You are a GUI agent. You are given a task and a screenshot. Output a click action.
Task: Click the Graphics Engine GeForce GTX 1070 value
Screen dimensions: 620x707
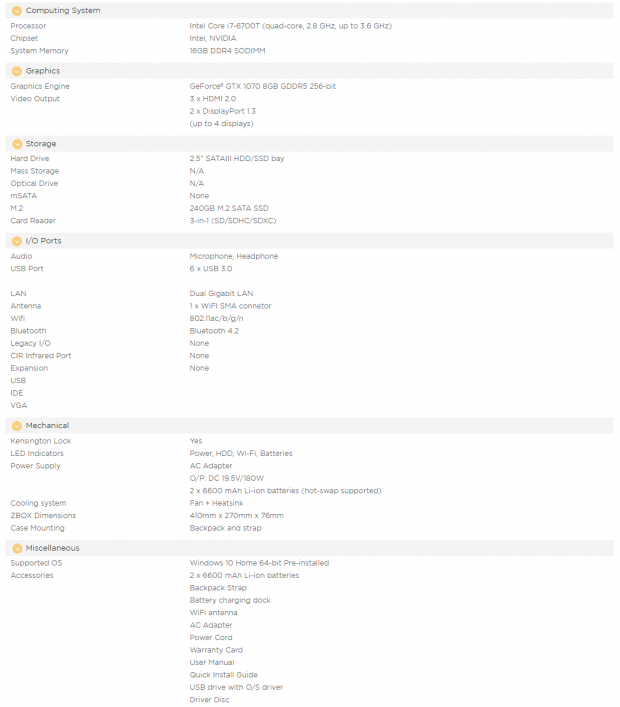click(262, 87)
